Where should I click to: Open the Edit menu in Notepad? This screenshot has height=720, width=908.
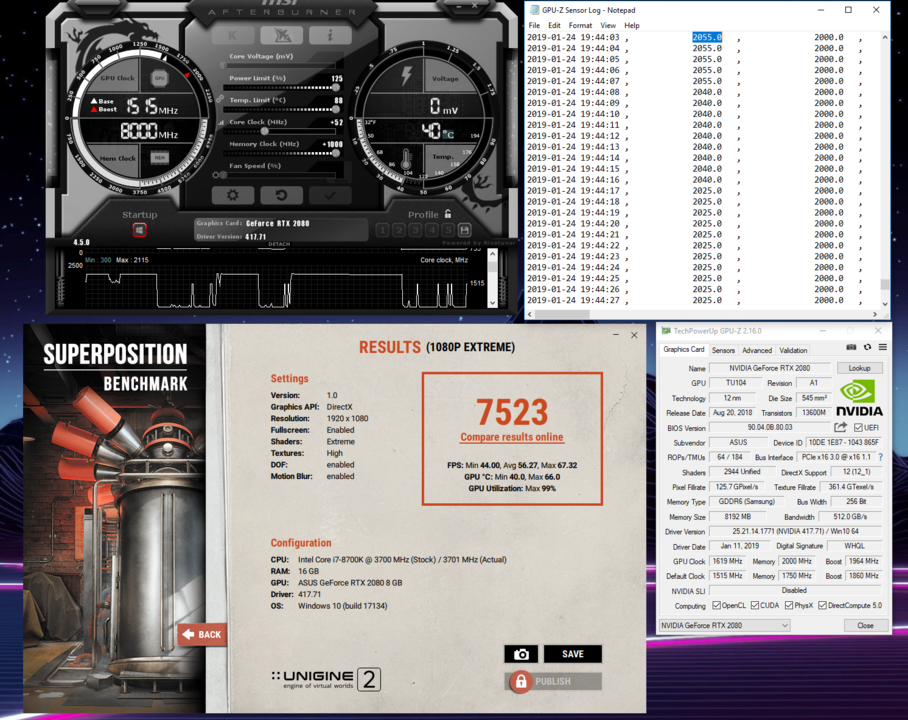pos(554,25)
